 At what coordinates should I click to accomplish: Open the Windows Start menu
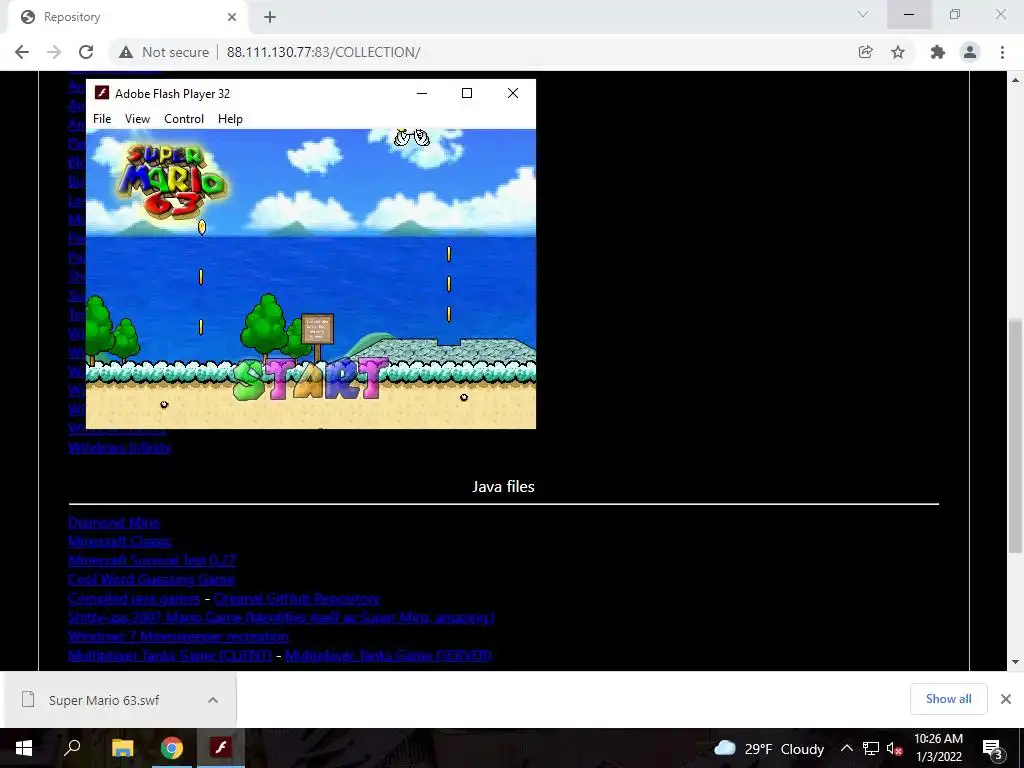point(24,748)
